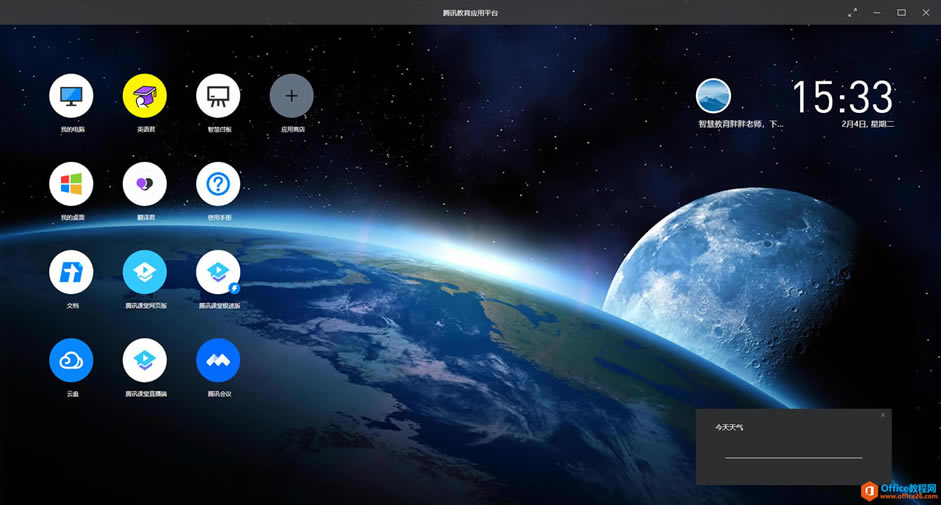
Task: Minimize the 腾讯教育应用平台 window
Action: 877,13
